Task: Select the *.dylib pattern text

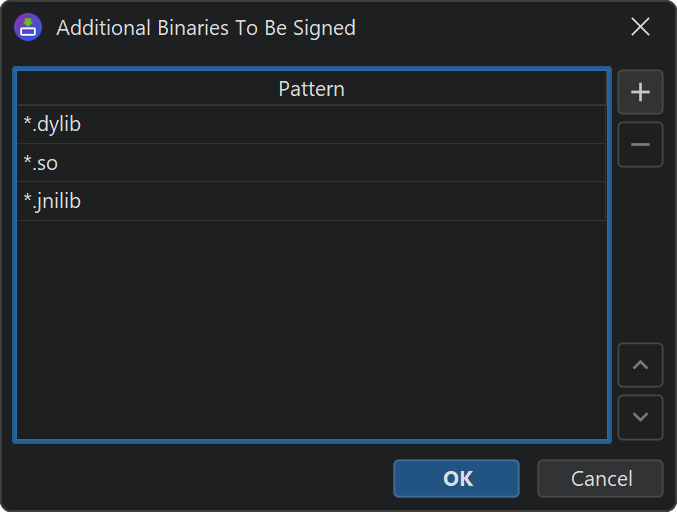Action: 52,125
